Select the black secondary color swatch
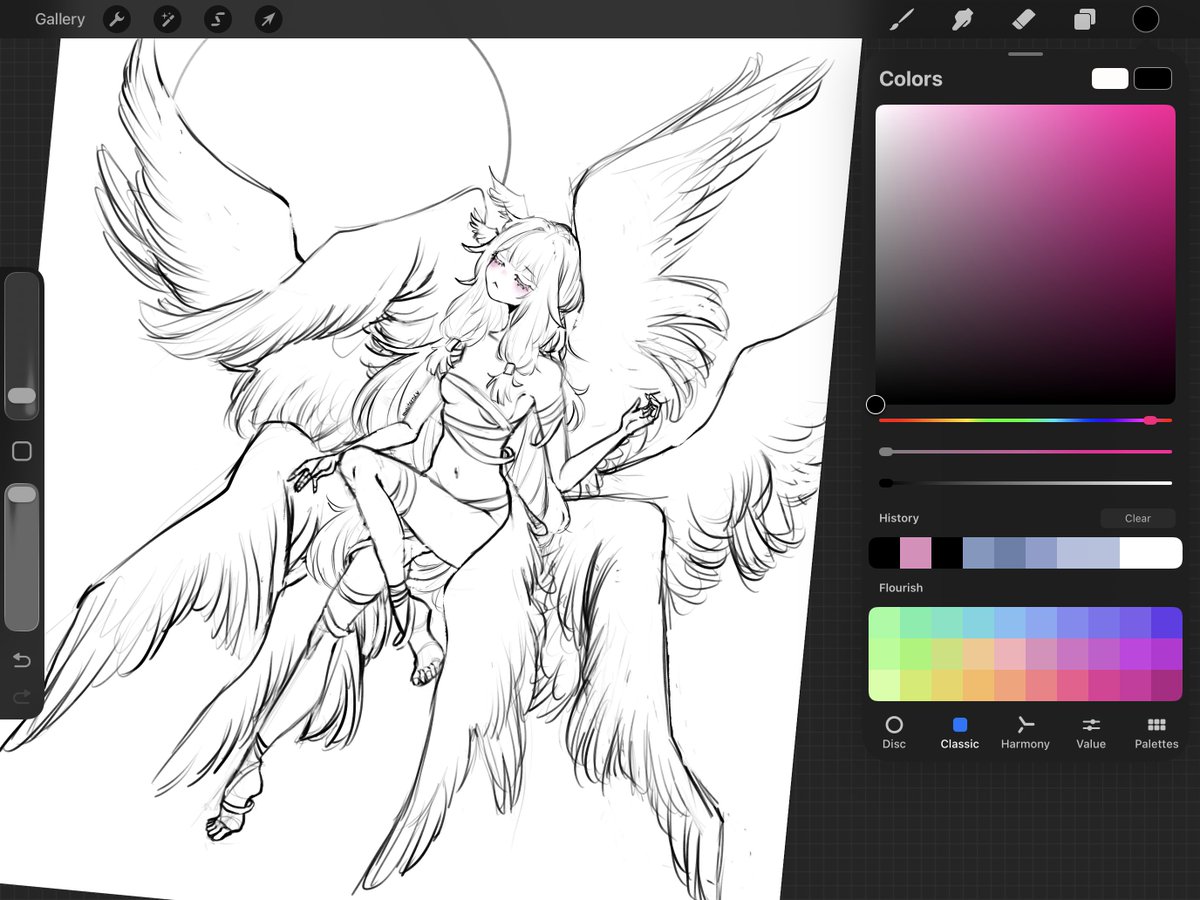 1153,79
